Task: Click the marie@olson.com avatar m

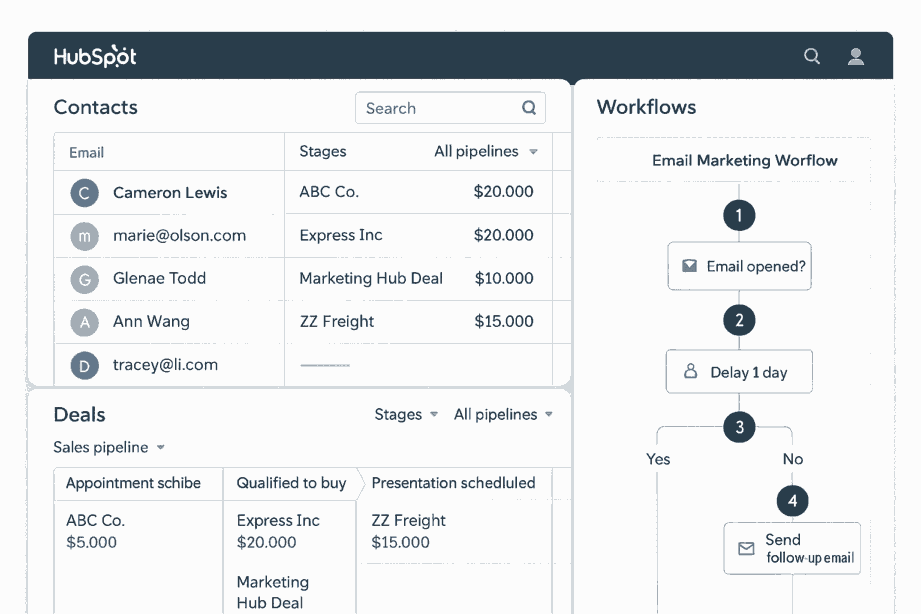Action: click(85, 236)
